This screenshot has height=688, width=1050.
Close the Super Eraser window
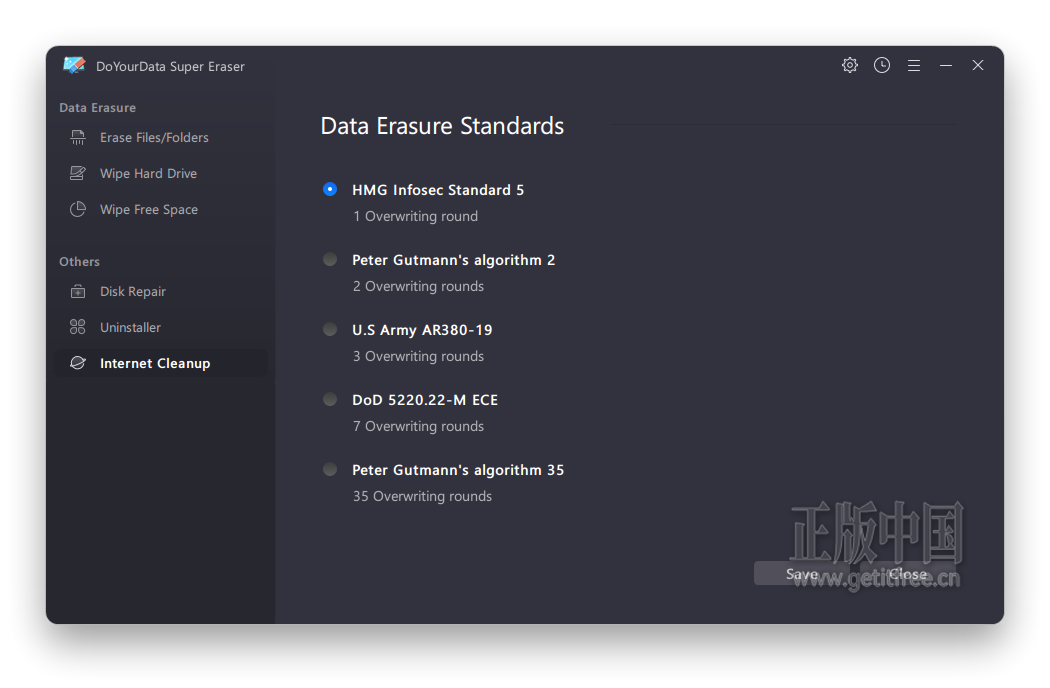pyautogui.click(x=978, y=65)
